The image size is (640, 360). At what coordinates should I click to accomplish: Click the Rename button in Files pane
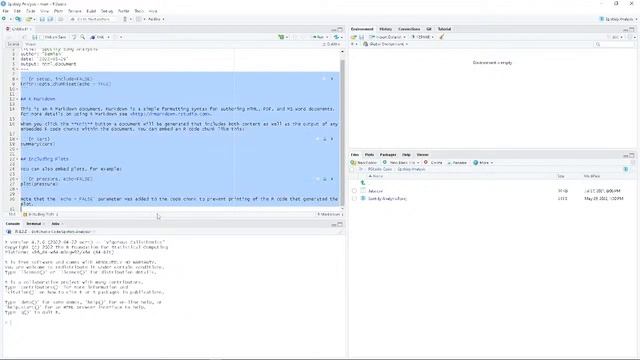click(457, 163)
